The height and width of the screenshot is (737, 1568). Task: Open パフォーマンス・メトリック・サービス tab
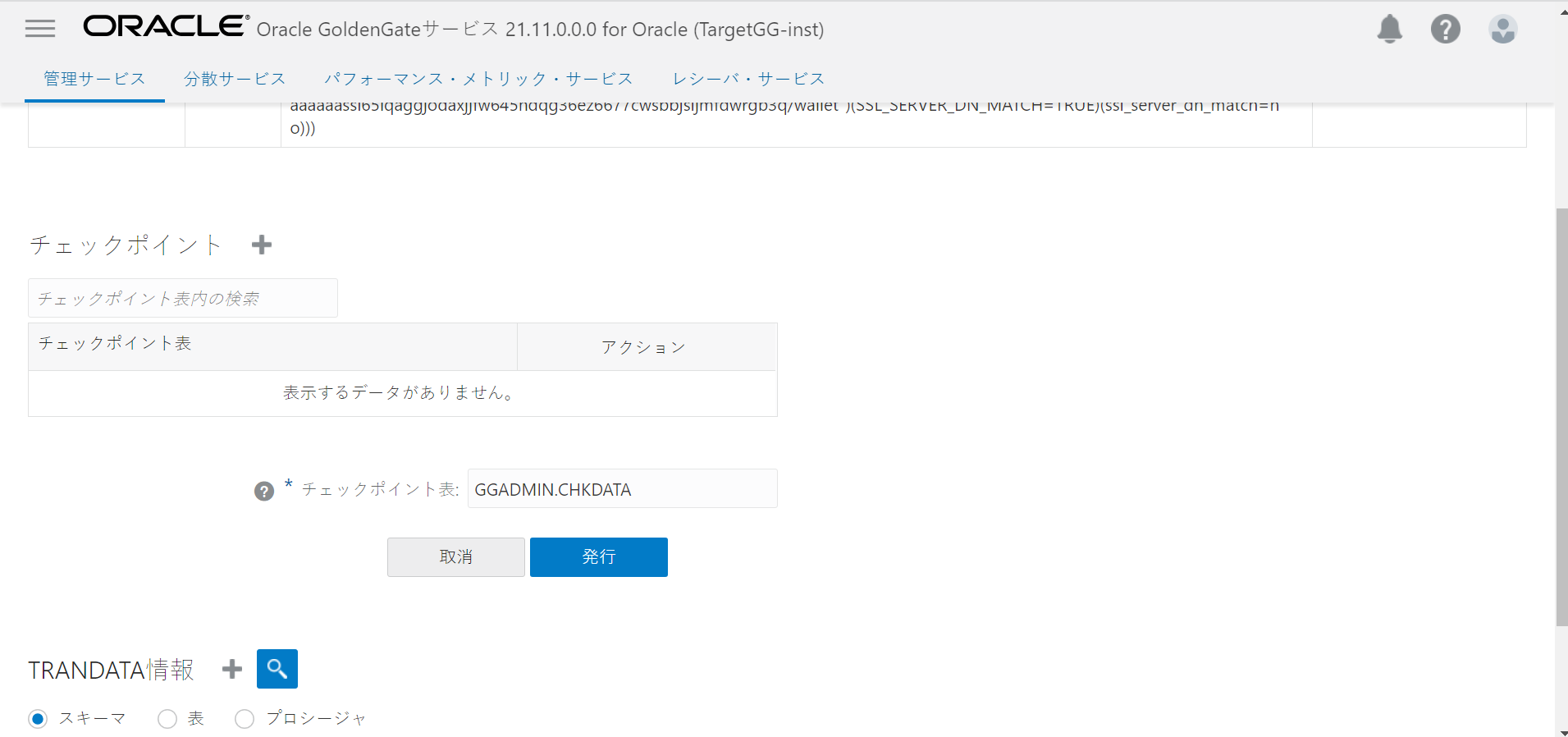click(478, 79)
